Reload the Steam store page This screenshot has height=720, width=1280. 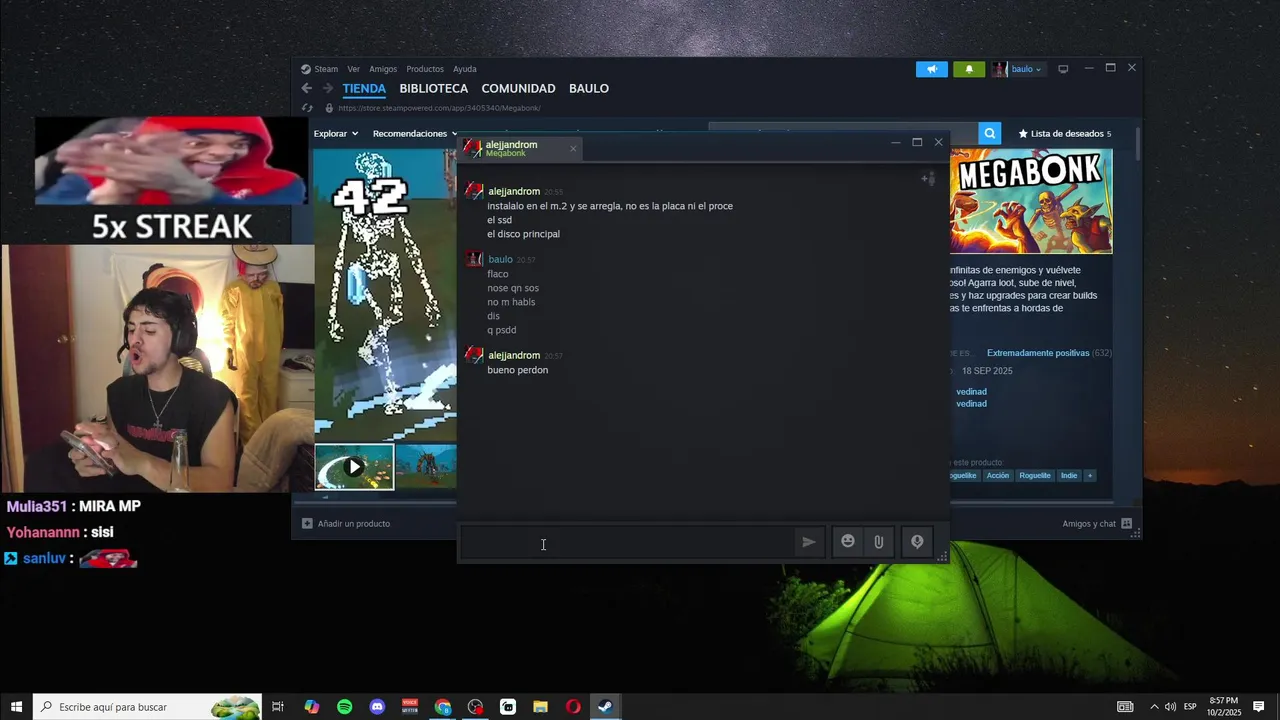308,108
